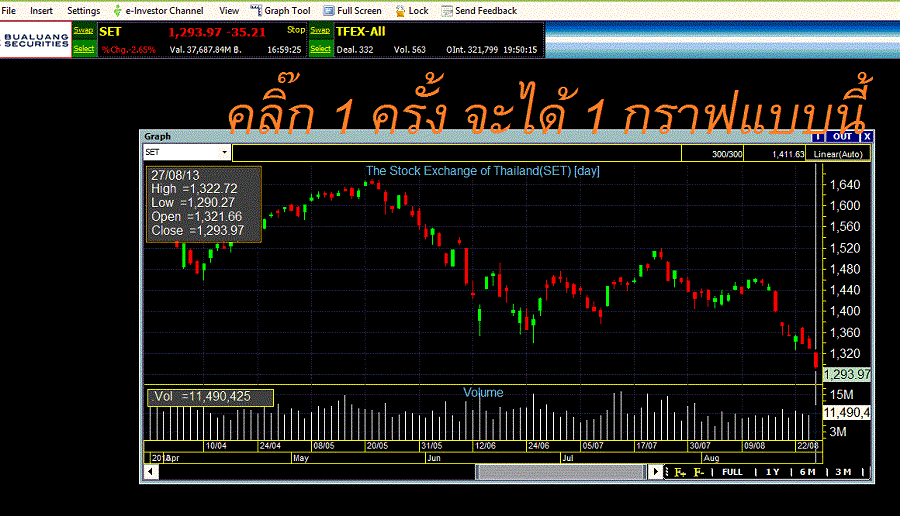Switch to Full Screen mode
This screenshot has height=516, width=900.
[359, 10]
